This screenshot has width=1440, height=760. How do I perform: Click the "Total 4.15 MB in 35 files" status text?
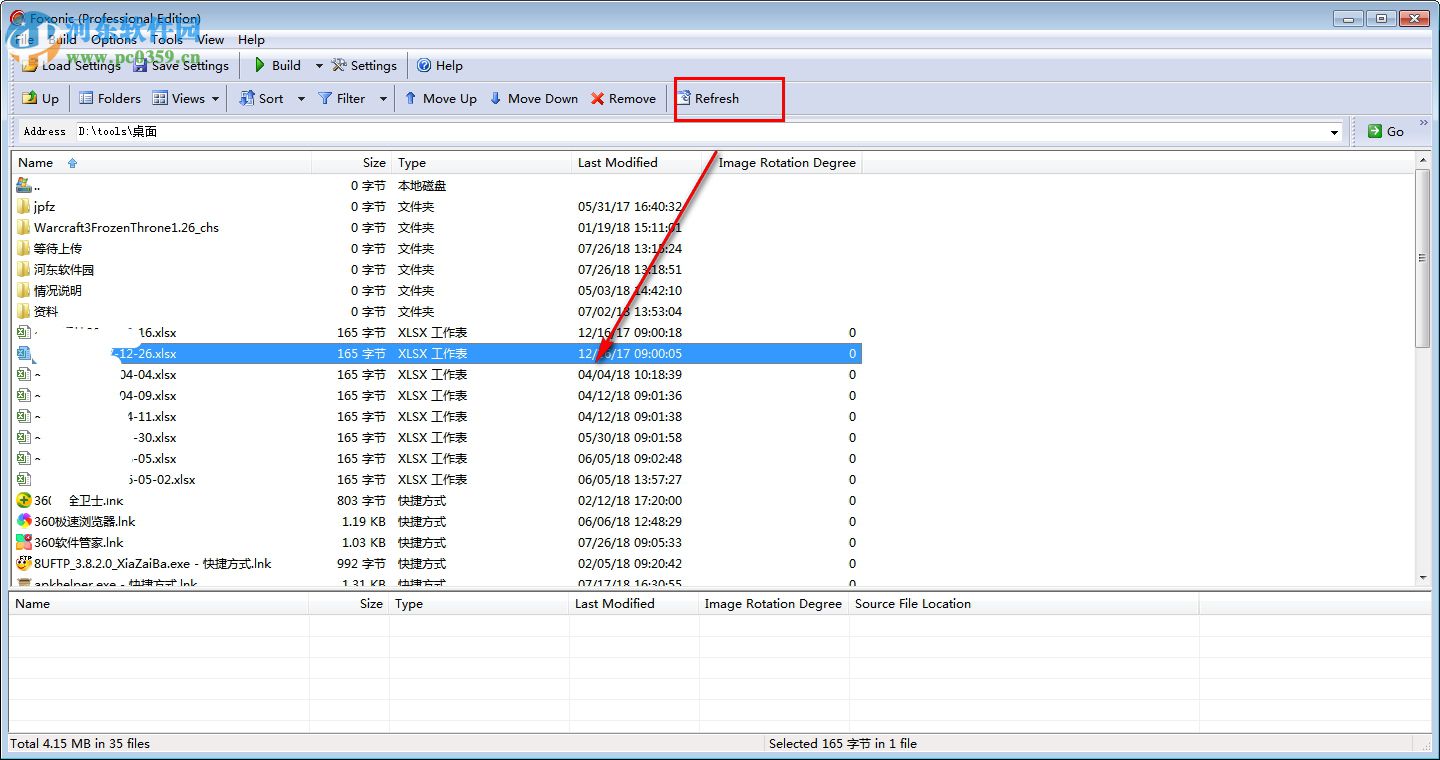pyautogui.click(x=80, y=744)
